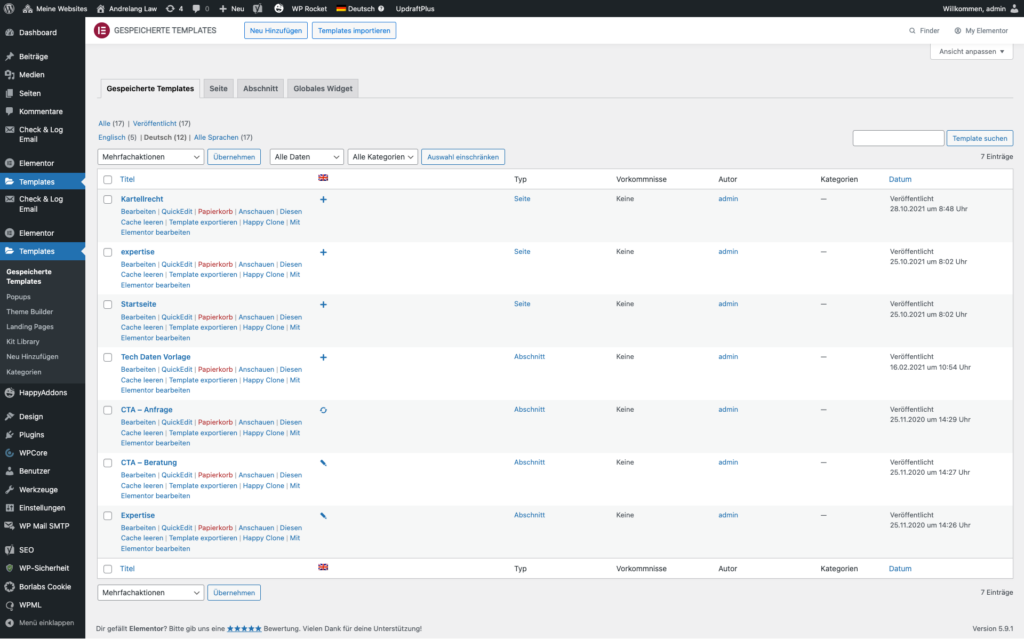Image resolution: width=1024 pixels, height=639 pixels.
Task: Check the expertise row checkbox
Action: tap(108, 252)
